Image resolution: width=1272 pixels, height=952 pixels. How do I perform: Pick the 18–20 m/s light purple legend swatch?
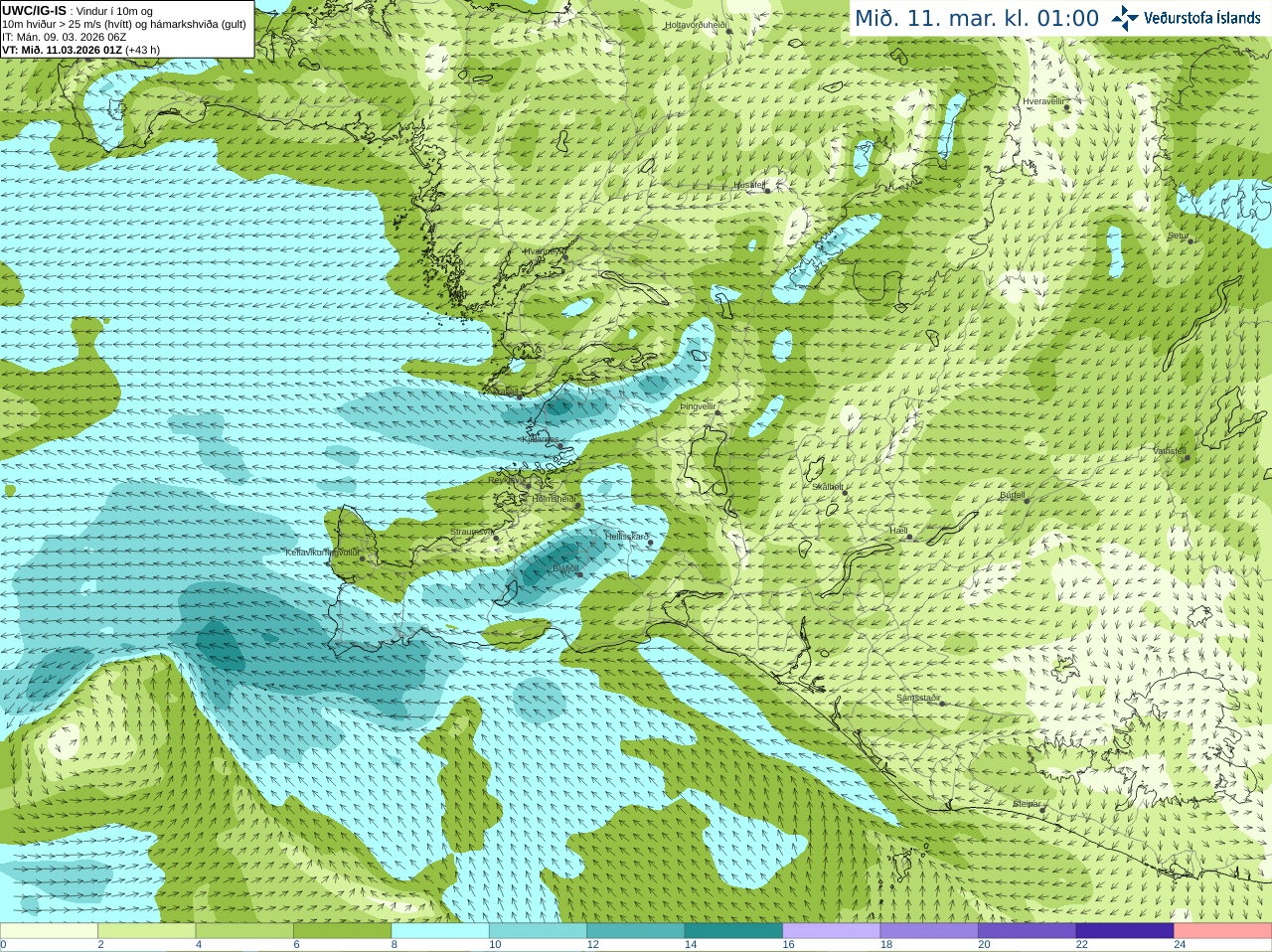(x=929, y=931)
